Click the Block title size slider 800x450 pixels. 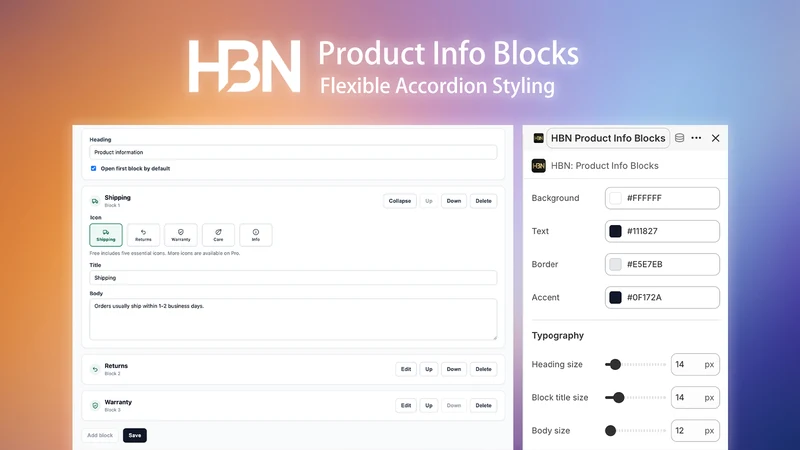[635, 397]
